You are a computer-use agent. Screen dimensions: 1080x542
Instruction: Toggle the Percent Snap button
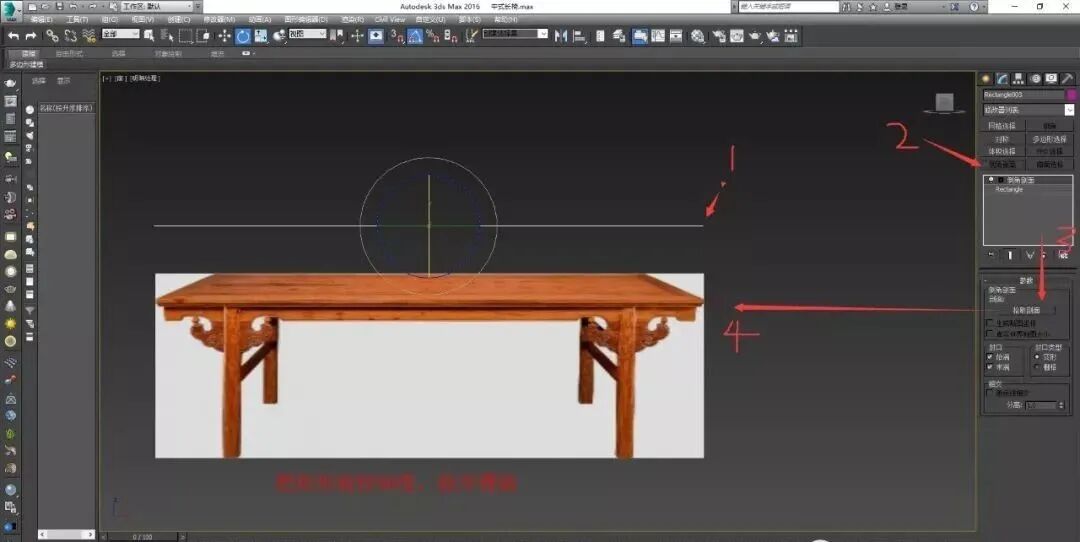pos(433,36)
